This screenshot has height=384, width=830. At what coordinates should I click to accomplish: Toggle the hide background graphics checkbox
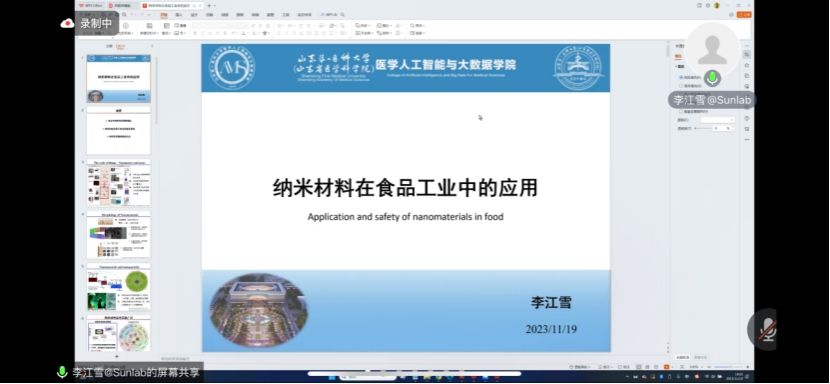click(x=681, y=111)
